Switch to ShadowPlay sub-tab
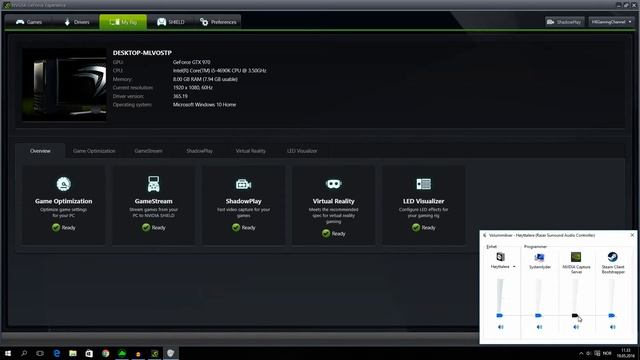This screenshot has height=360, width=640. click(x=200, y=151)
